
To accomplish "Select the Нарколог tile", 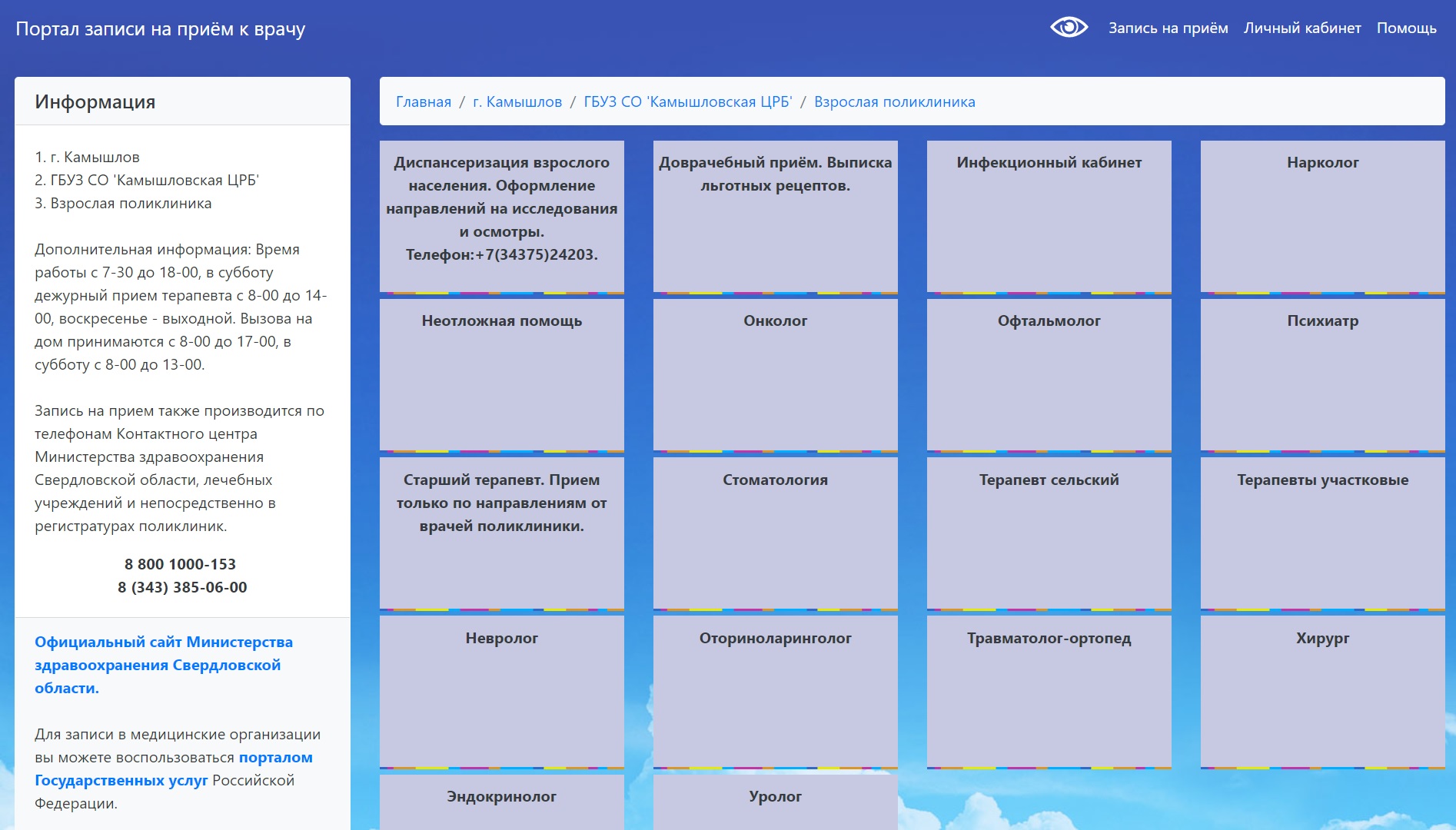I will 1322,215.
